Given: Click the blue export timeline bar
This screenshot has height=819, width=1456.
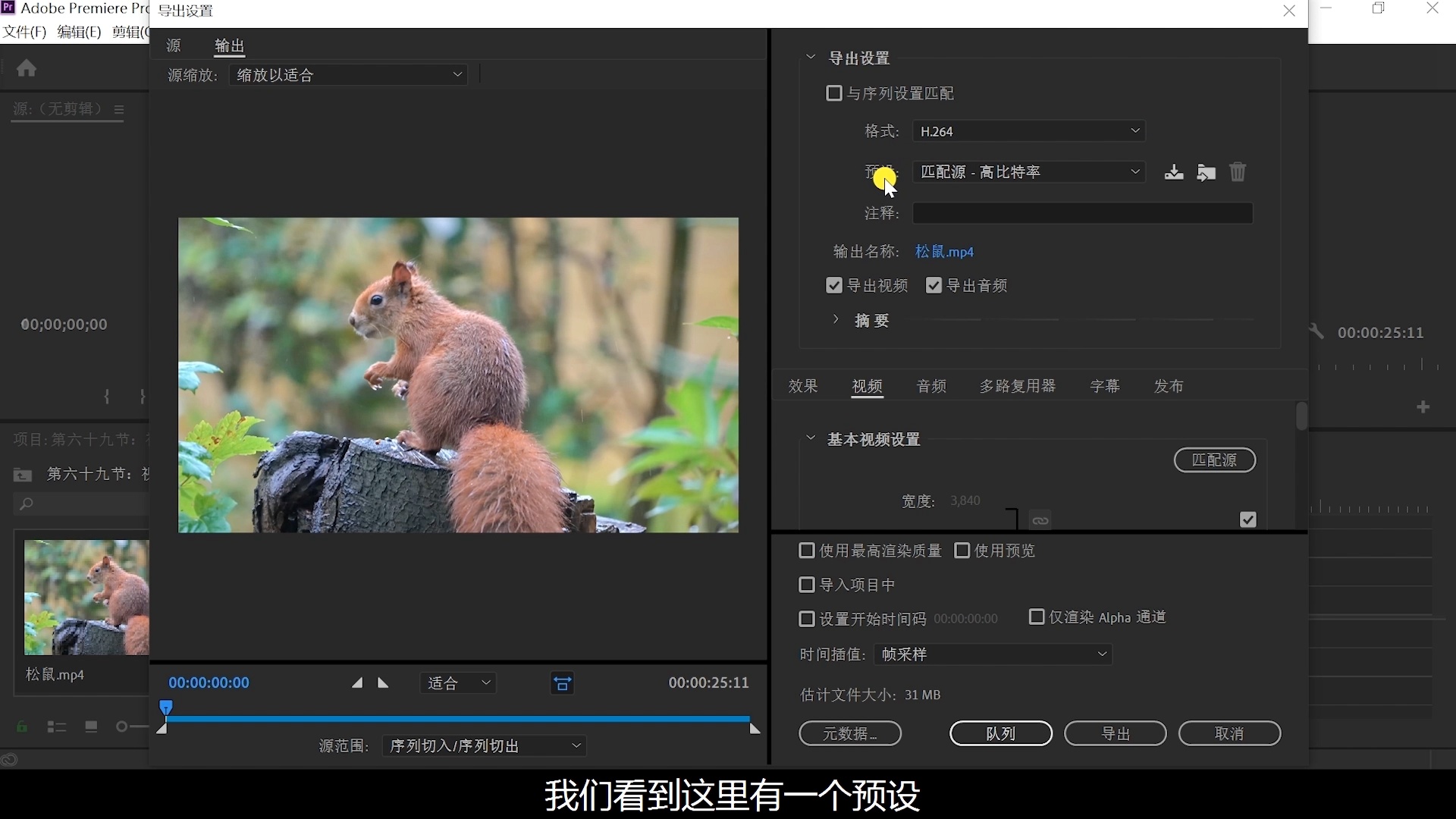Looking at the screenshot, I should (x=458, y=718).
